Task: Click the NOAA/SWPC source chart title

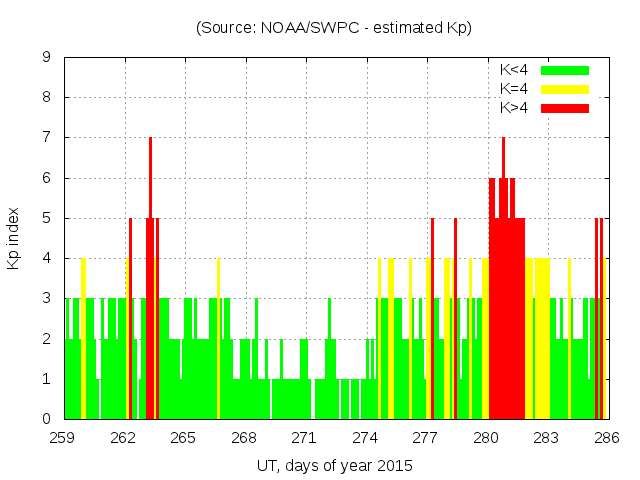Action: pos(334,28)
